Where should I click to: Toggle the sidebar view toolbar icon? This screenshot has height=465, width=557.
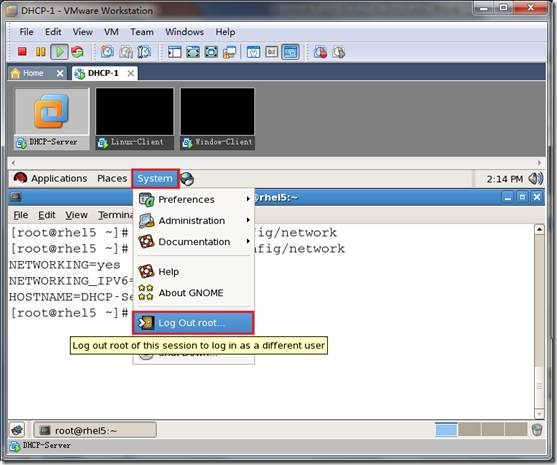(x=174, y=52)
